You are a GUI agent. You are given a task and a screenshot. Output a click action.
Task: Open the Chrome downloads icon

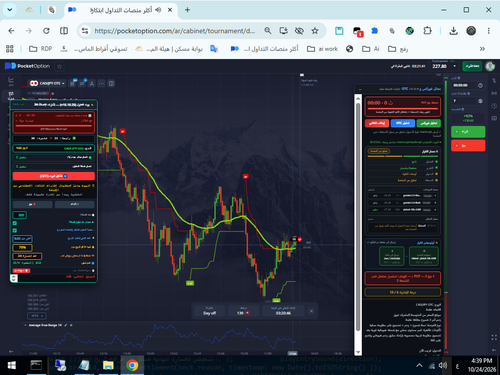(x=453, y=31)
